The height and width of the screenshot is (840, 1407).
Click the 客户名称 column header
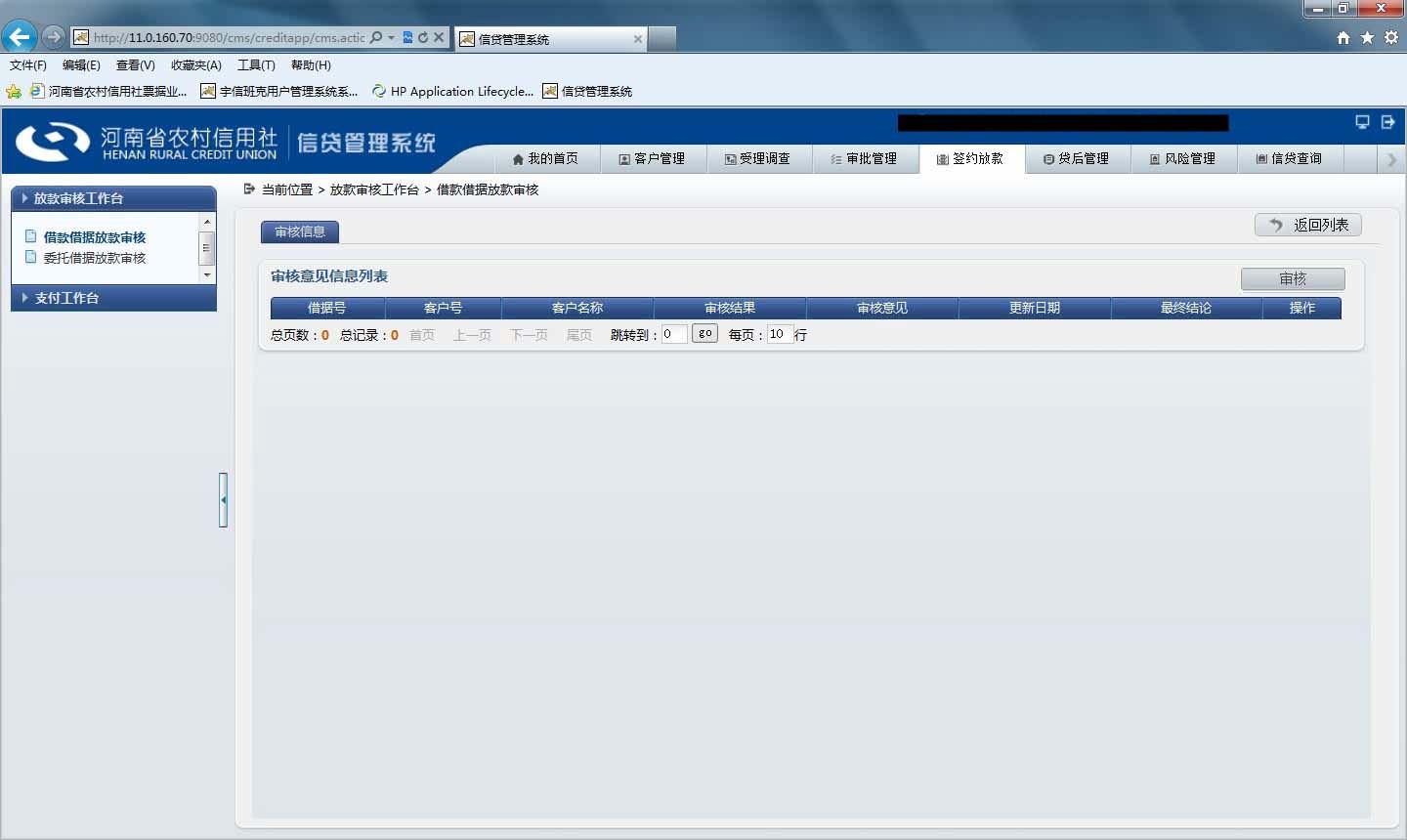pos(577,308)
